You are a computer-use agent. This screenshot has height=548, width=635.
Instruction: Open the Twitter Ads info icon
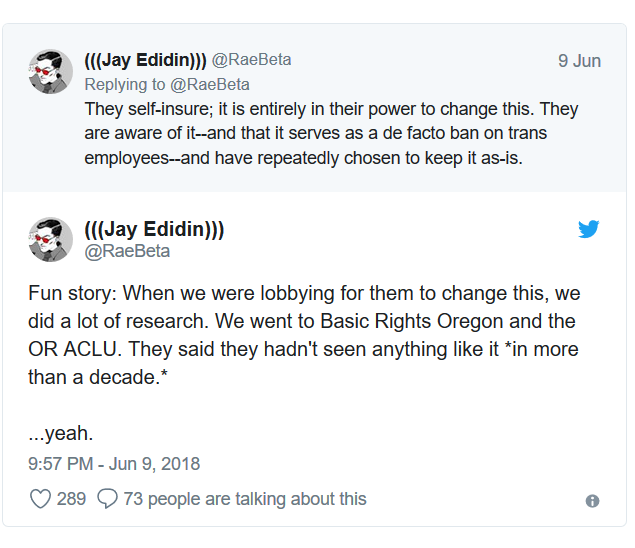pos(592,500)
